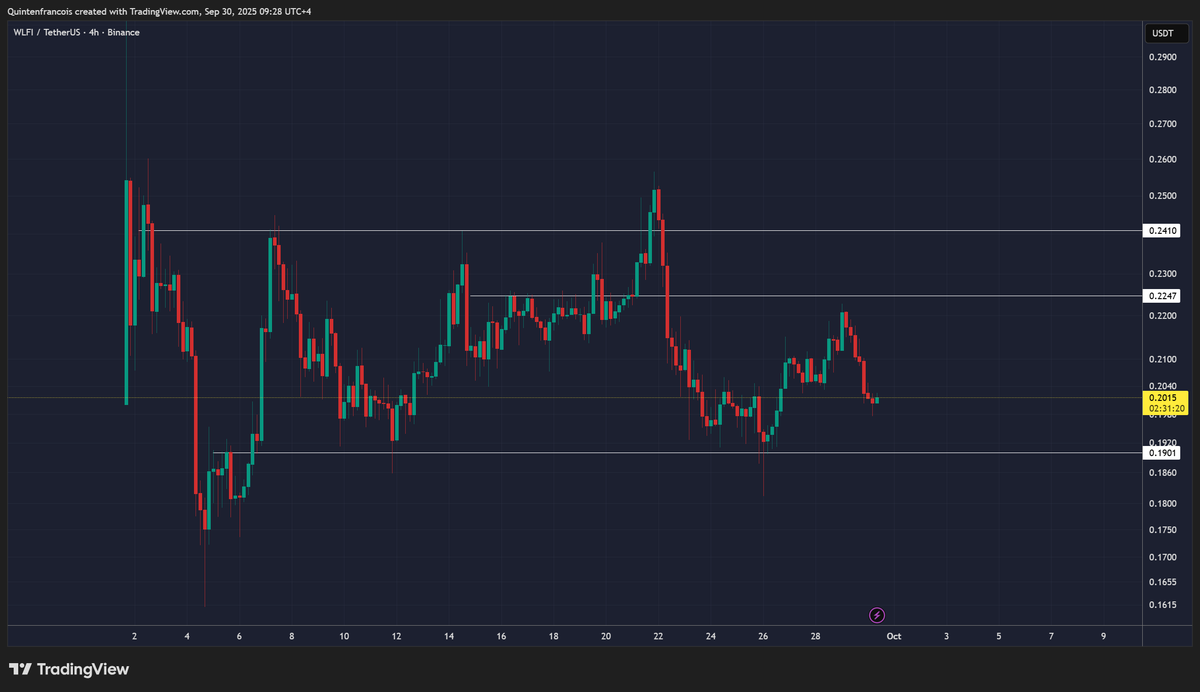Click the 0.1700 price axis label

[1163, 557]
